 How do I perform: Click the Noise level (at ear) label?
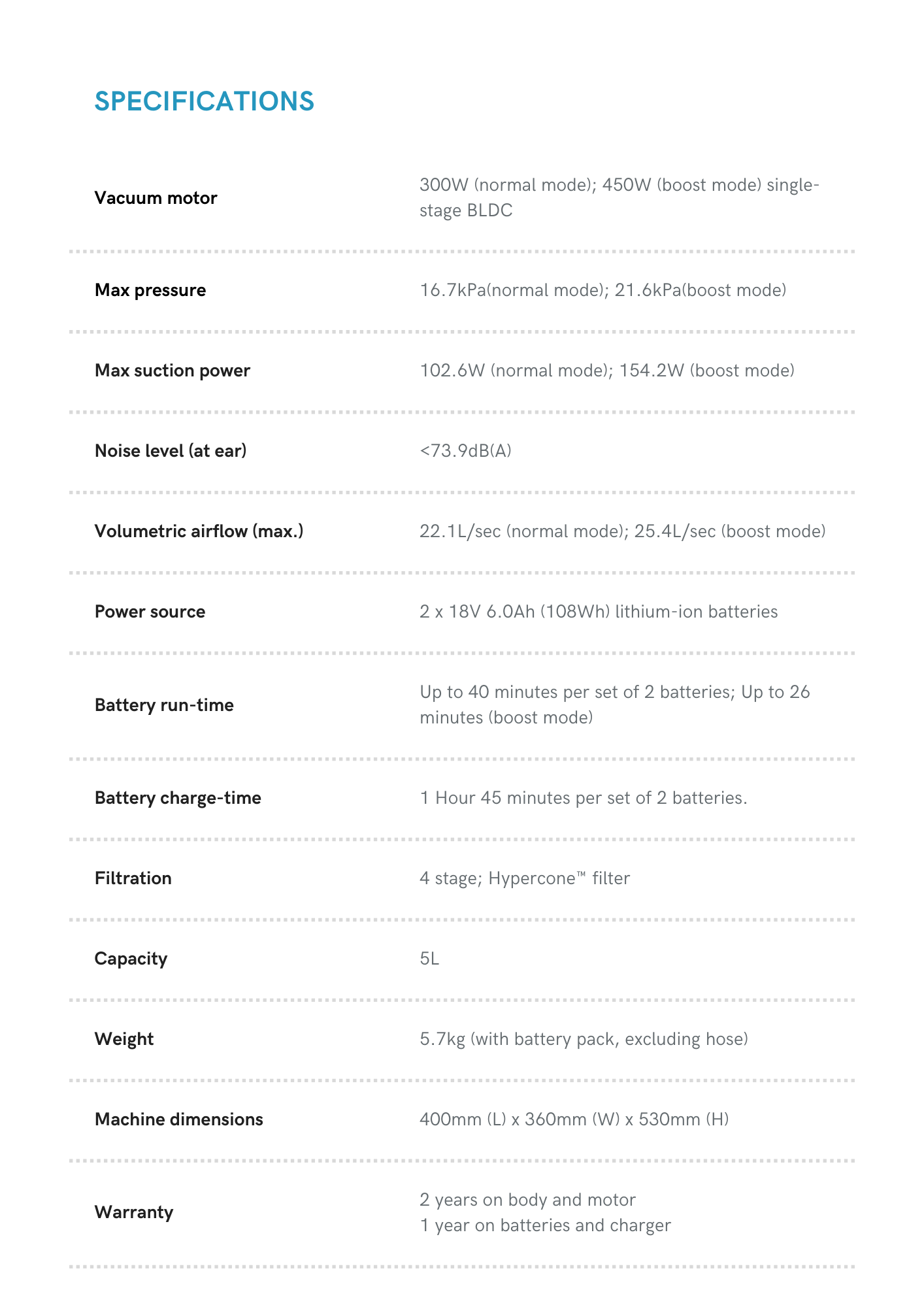pos(170,451)
